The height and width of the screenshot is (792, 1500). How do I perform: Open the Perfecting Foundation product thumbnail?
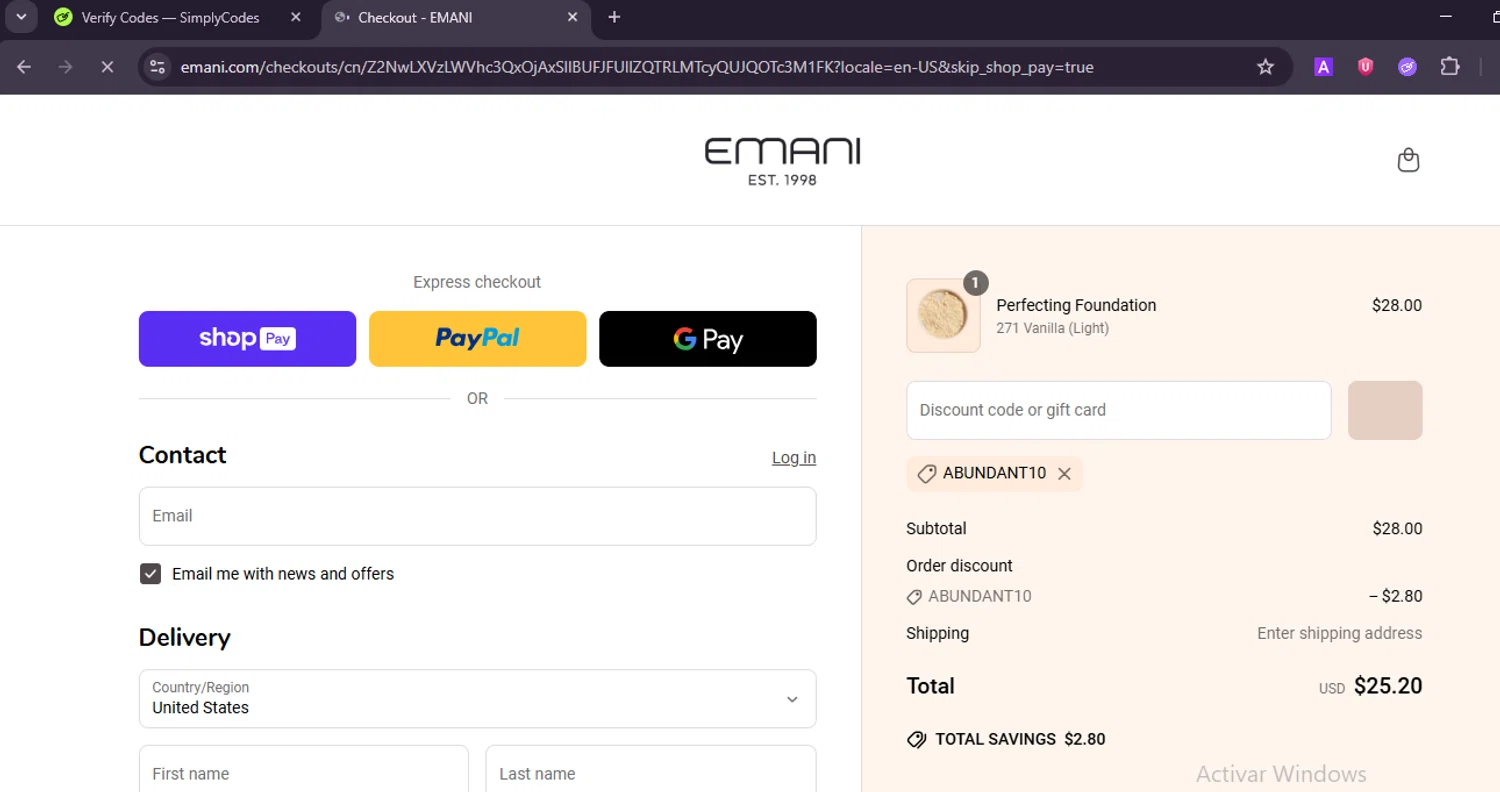(x=943, y=315)
